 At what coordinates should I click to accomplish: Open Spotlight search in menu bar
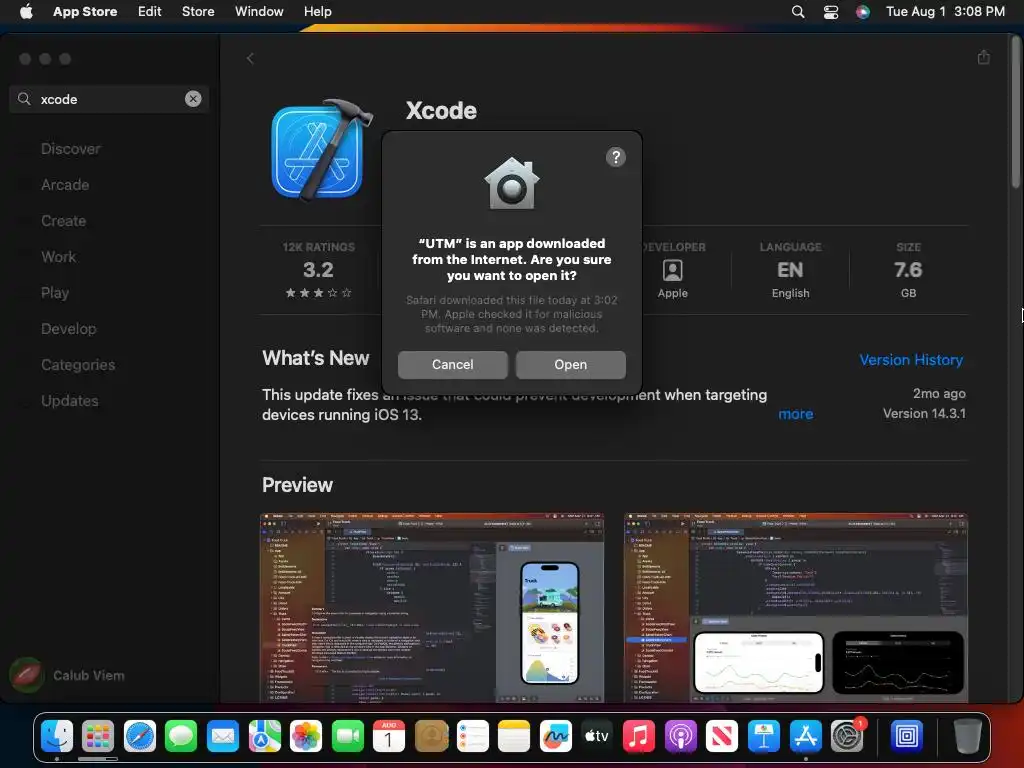point(797,12)
